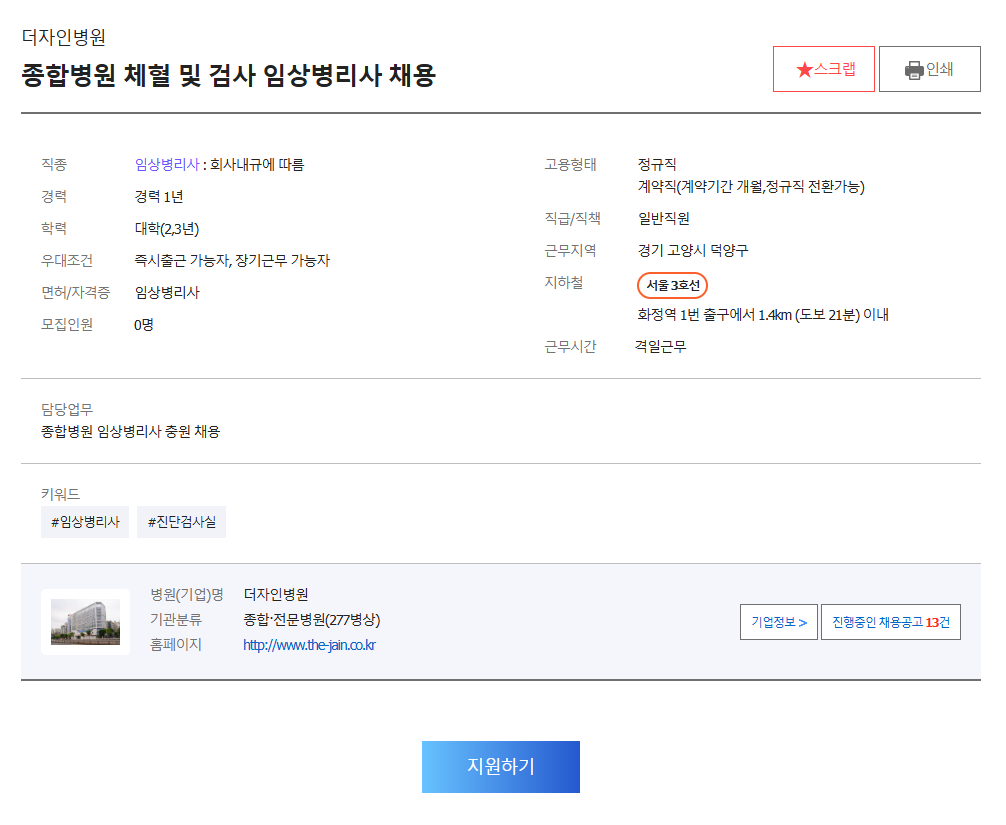Click the #진단검사실 keyword tag

pyautogui.click(x=181, y=522)
